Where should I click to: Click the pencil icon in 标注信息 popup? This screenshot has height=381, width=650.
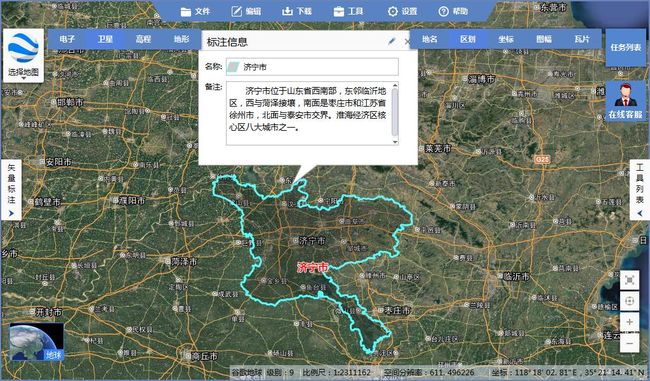pyautogui.click(x=392, y=41)
